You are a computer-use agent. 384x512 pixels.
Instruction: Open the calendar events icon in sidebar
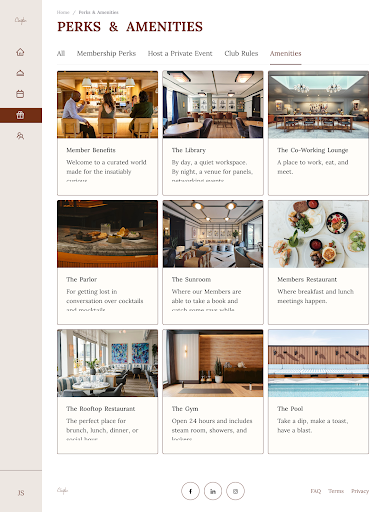point(20,94)
